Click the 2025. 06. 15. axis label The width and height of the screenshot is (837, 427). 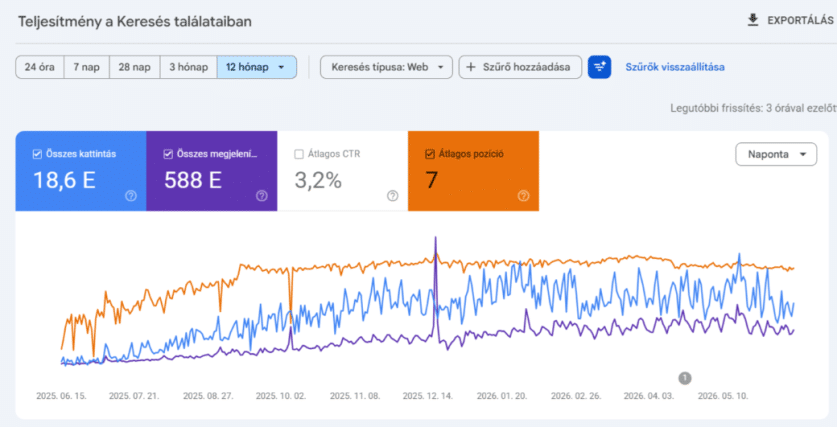click(61, 396)
